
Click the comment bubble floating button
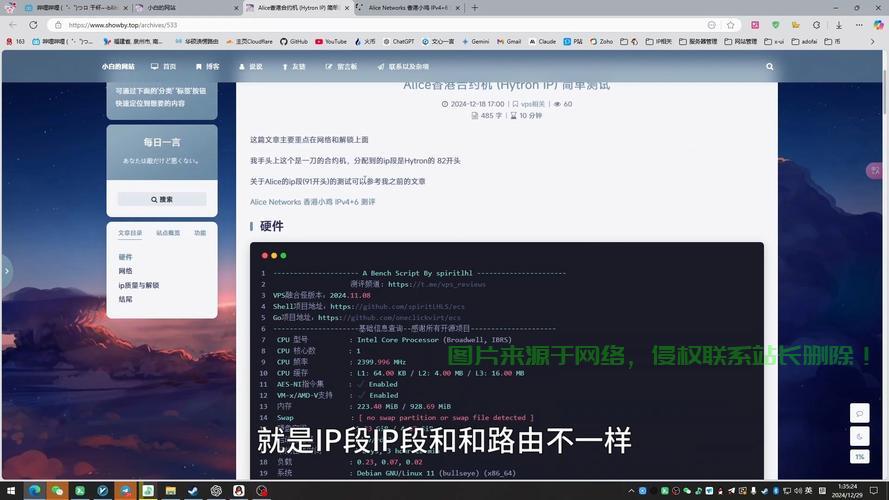tap(859, 413)
